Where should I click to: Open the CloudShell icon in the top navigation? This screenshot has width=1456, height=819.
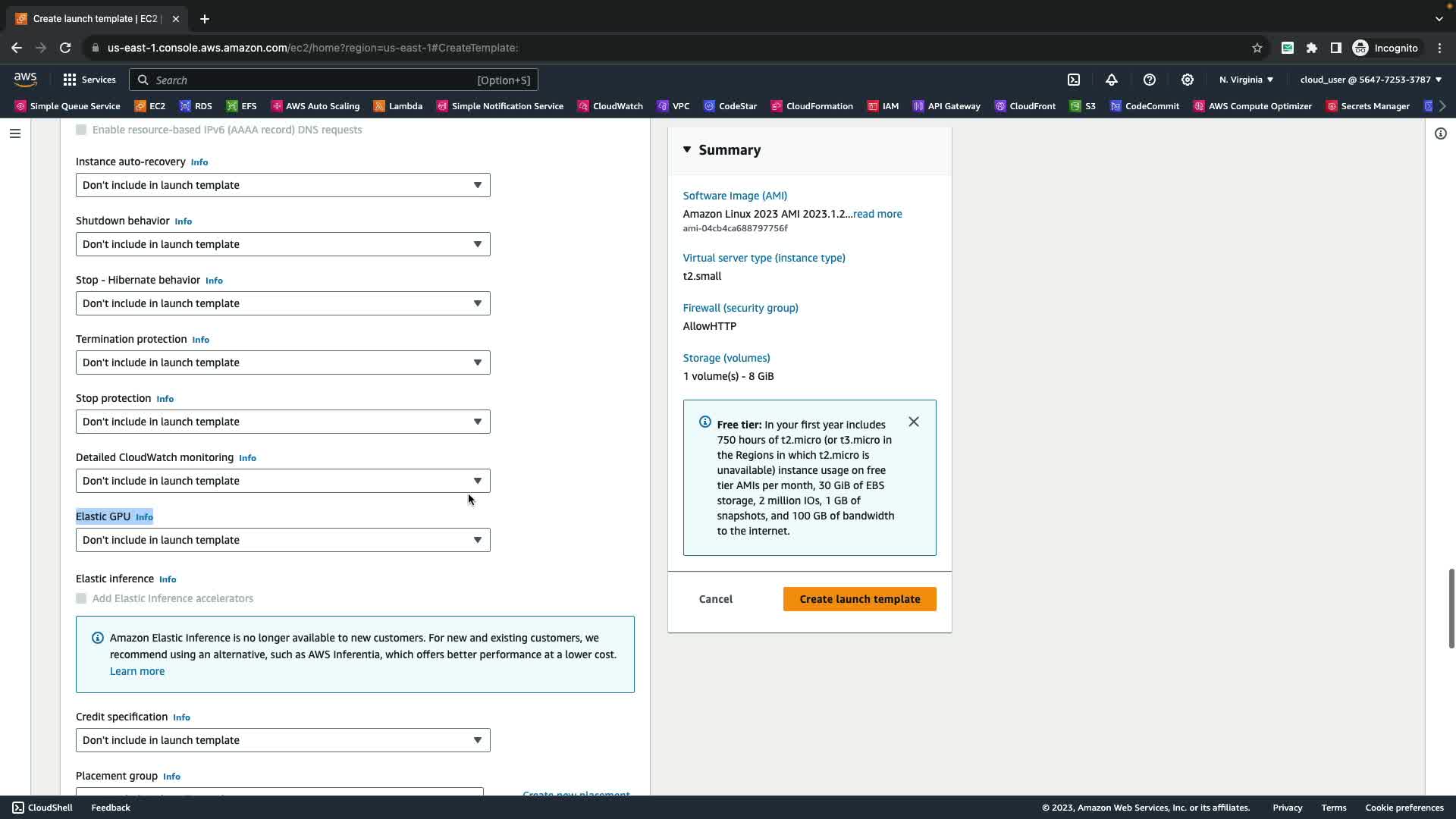coord(1074,80)
